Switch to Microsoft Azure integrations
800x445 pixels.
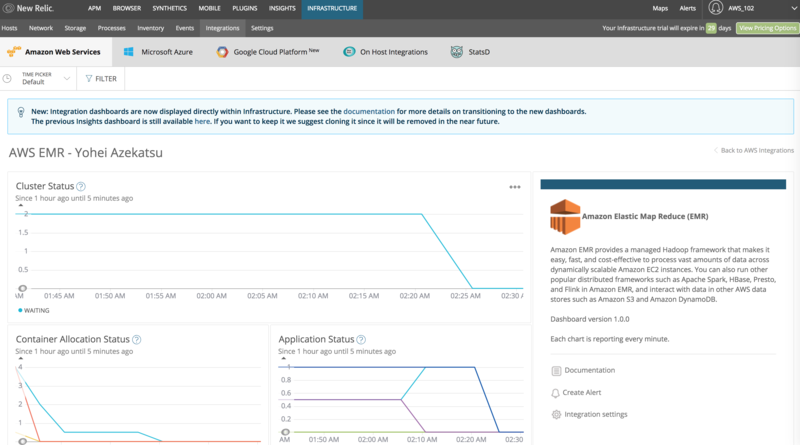coord(158,52)
